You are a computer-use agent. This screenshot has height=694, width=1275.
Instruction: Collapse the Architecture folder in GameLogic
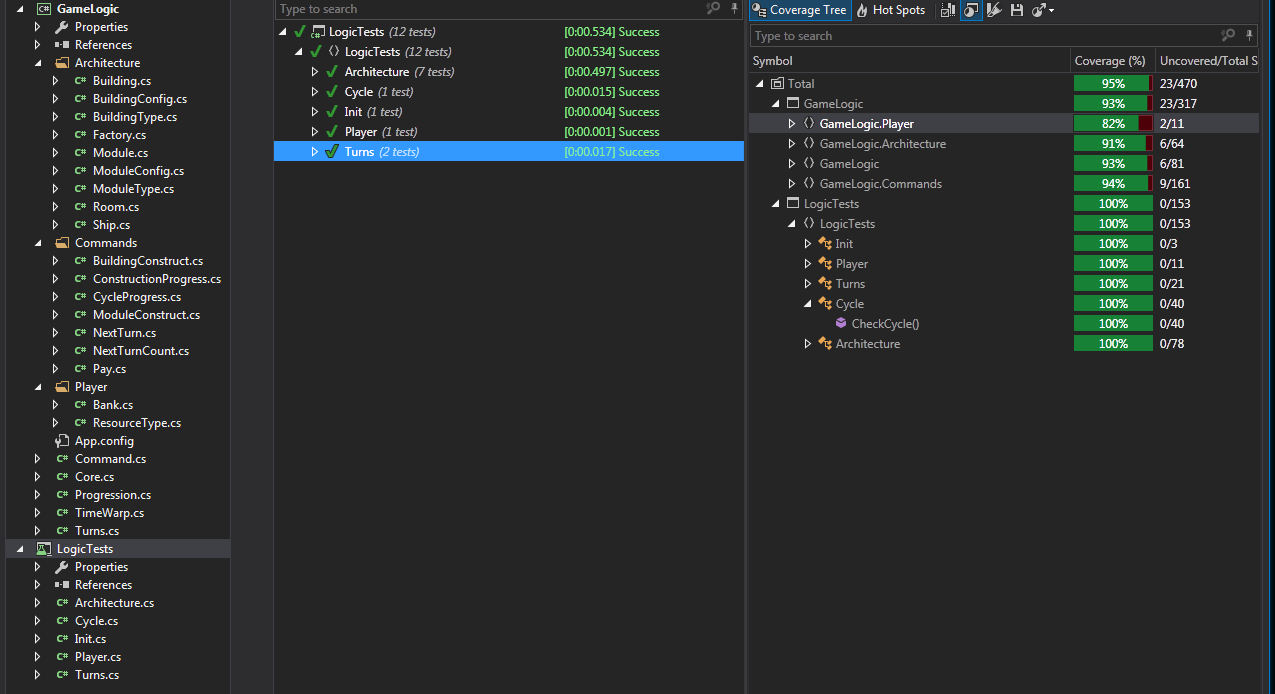tap(38, 63)
